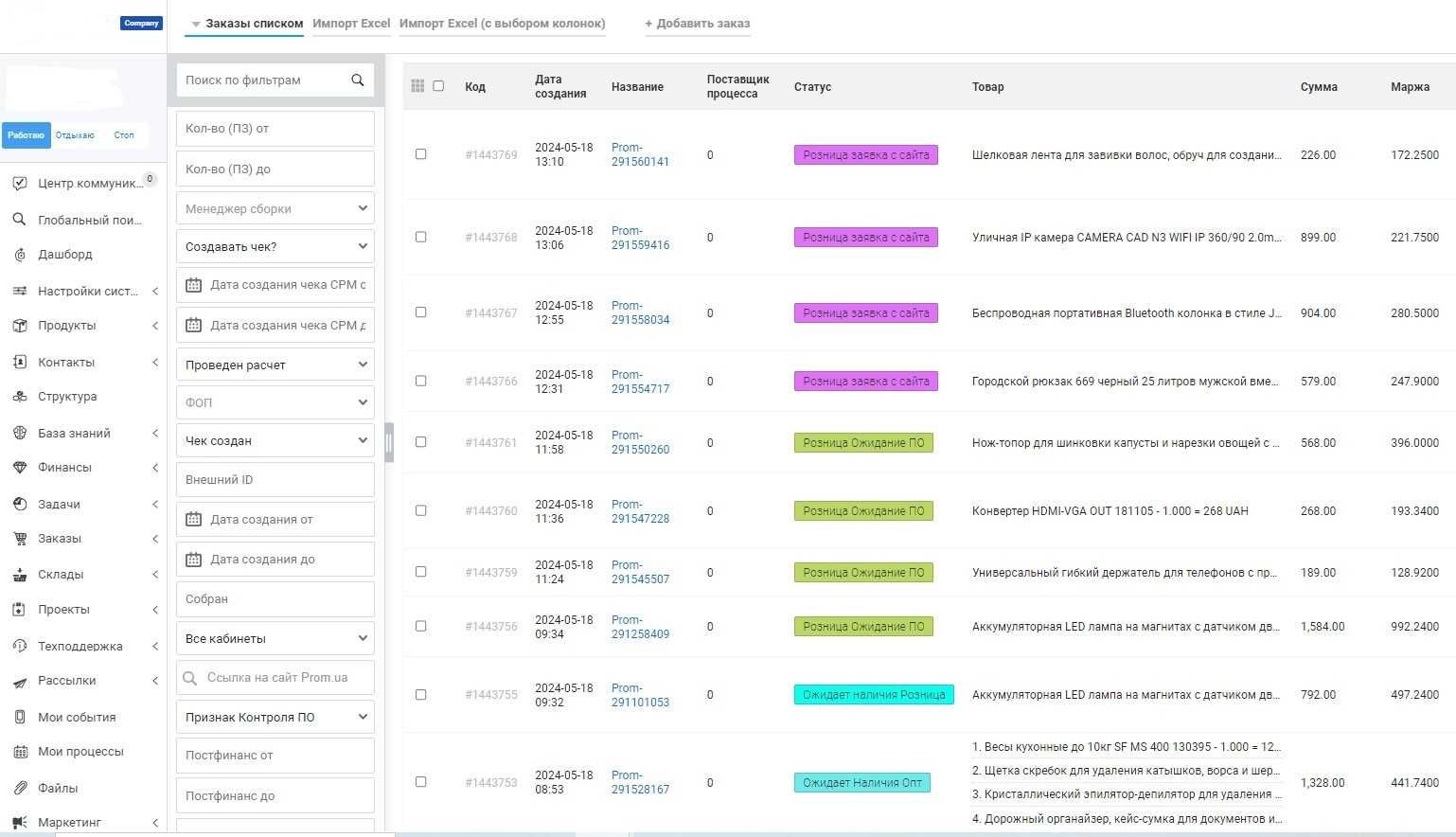Open the Структура icon
Viewport: 1456px width, 837px height.
[x=19, y=396]
